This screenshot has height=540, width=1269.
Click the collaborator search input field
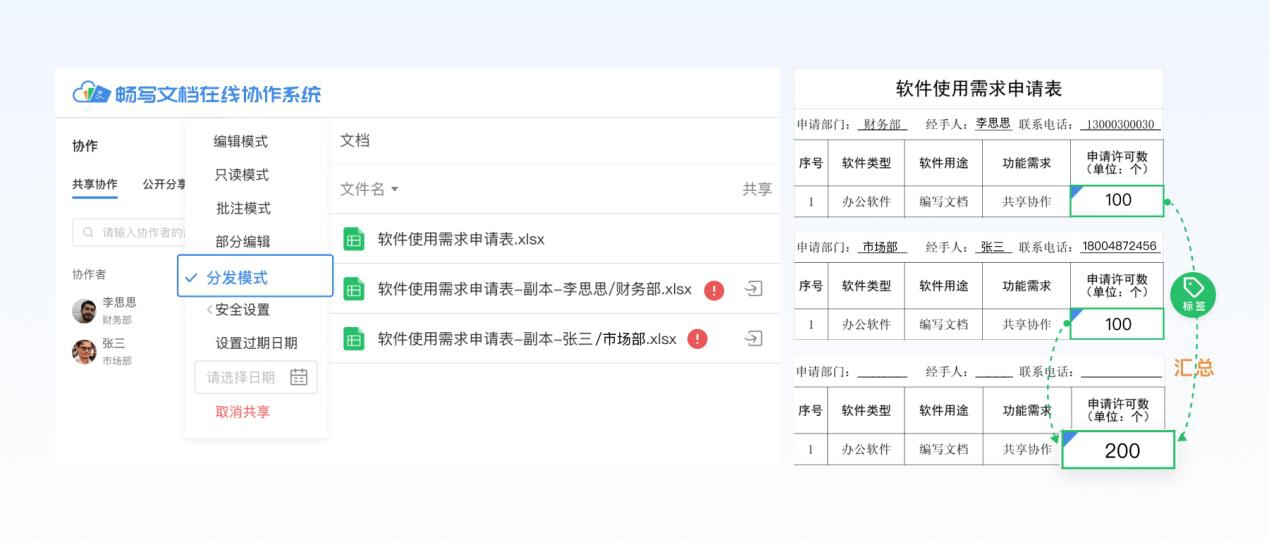tap(130, 233)
